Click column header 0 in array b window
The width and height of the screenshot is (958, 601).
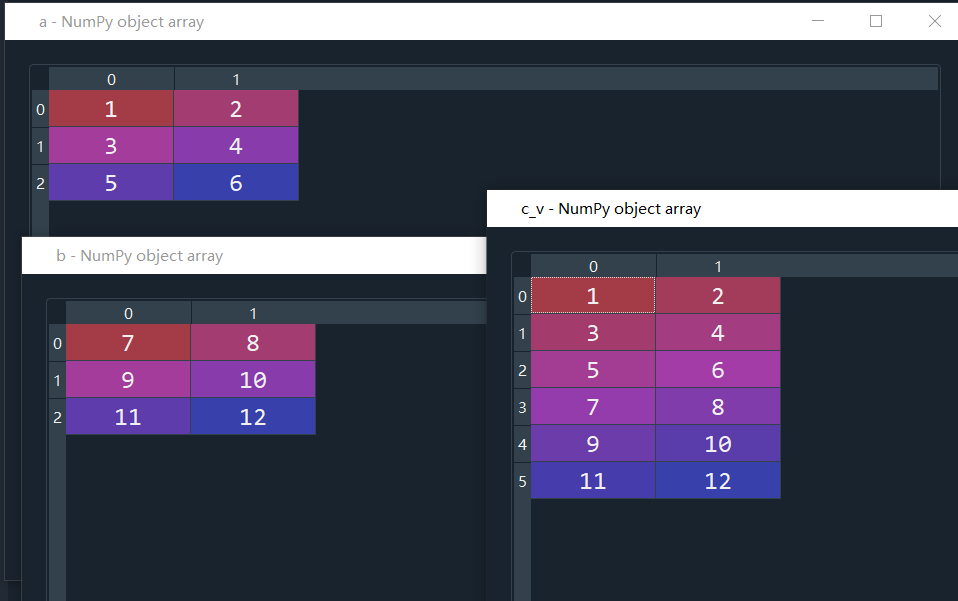(128, 313)
